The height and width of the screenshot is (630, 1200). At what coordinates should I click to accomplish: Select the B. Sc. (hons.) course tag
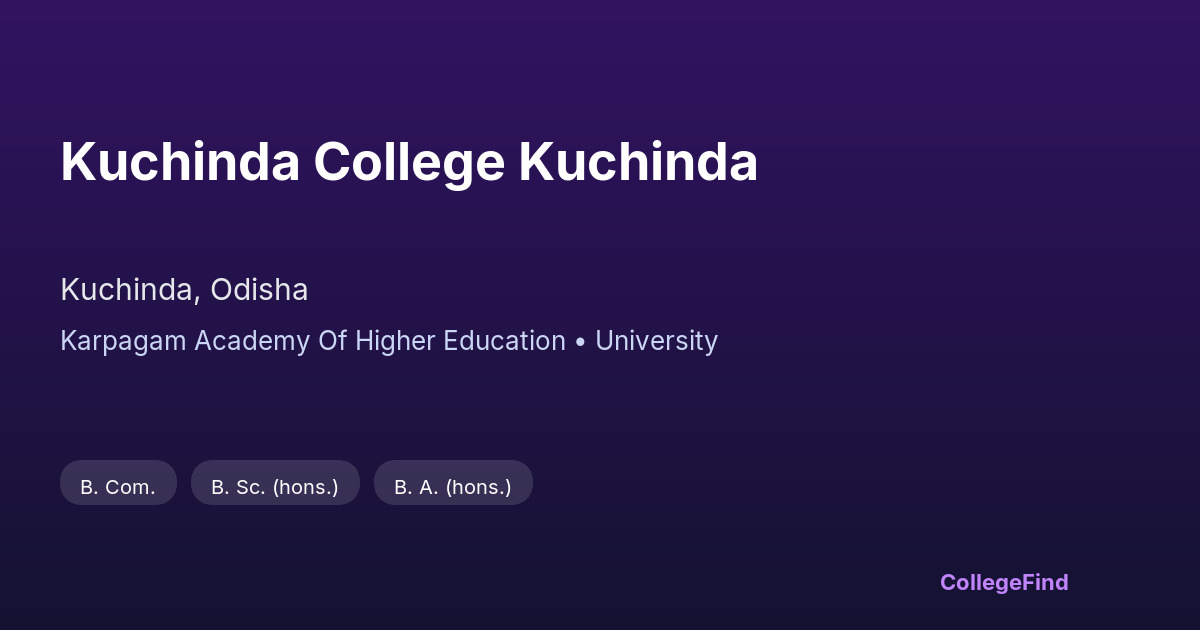[275, 487]
